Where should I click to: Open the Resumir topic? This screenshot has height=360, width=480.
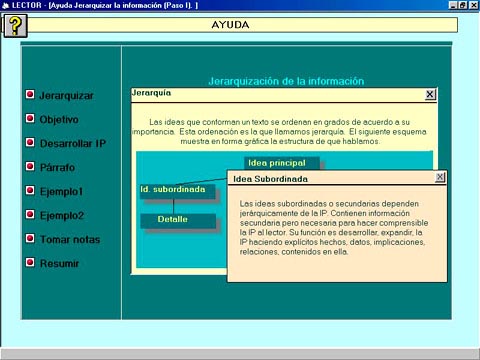[x=59, y=264]
